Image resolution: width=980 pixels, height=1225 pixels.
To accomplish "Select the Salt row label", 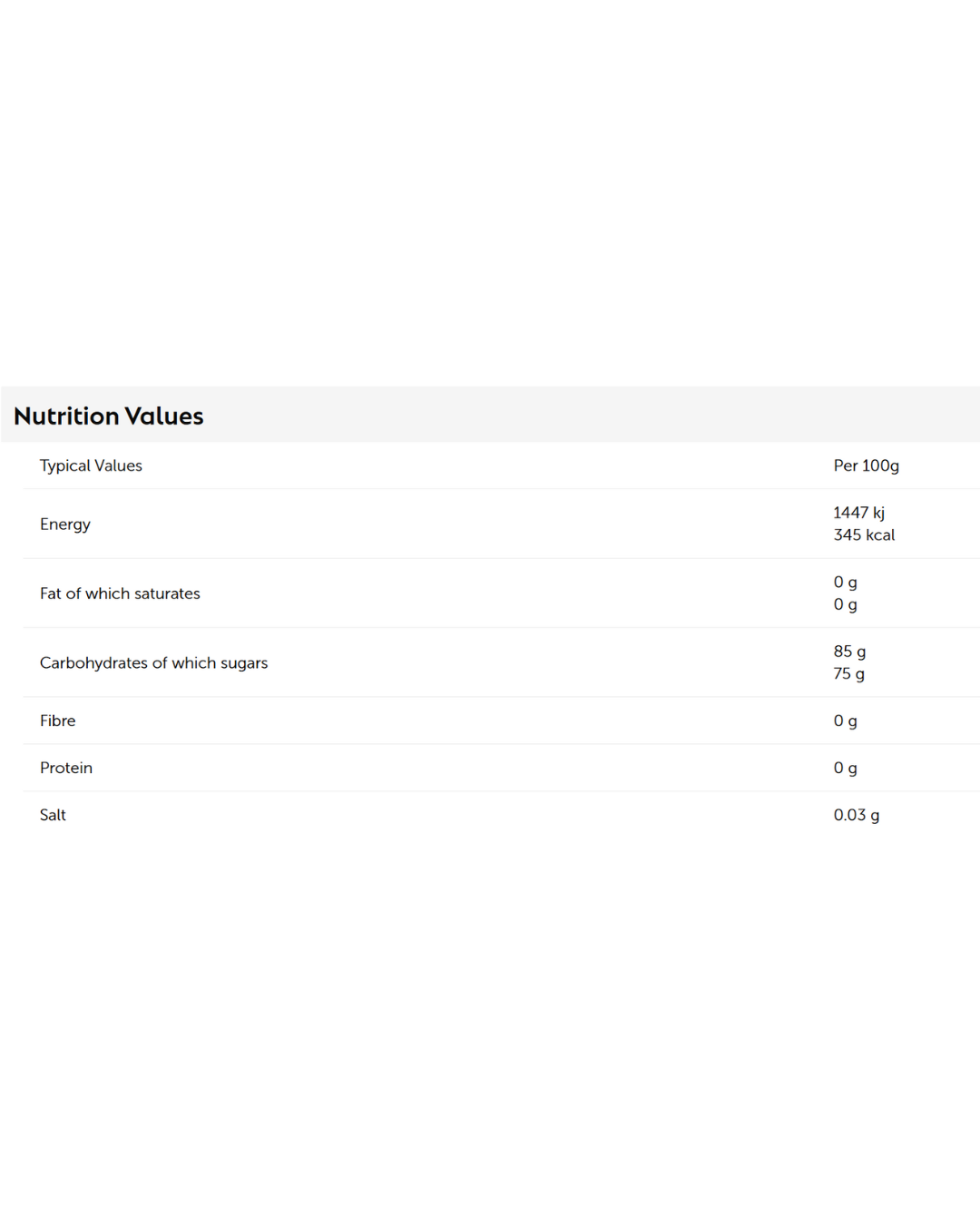I will [x=53, y=815].
